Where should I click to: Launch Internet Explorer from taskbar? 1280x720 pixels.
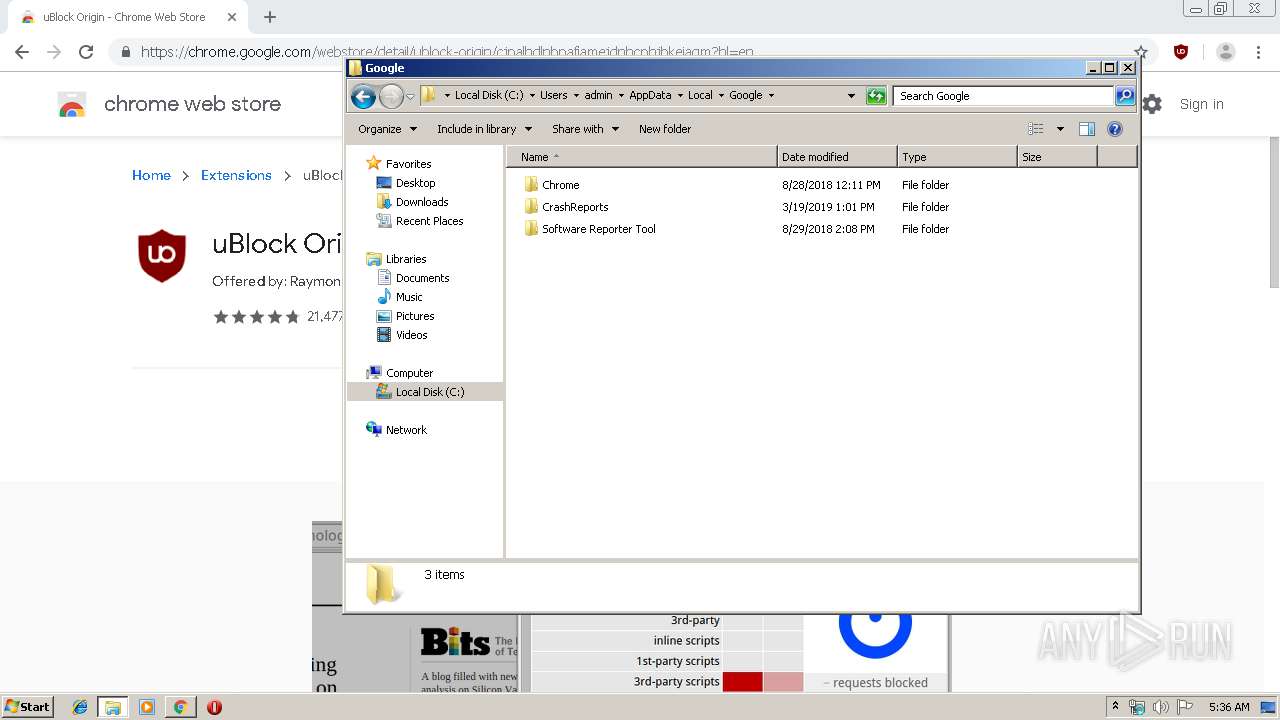(x=80, y=707)
